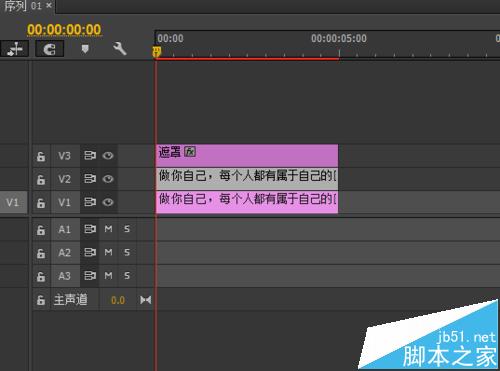
Task: Toggle lock on A3 track
Action: [x=41, y=276]
